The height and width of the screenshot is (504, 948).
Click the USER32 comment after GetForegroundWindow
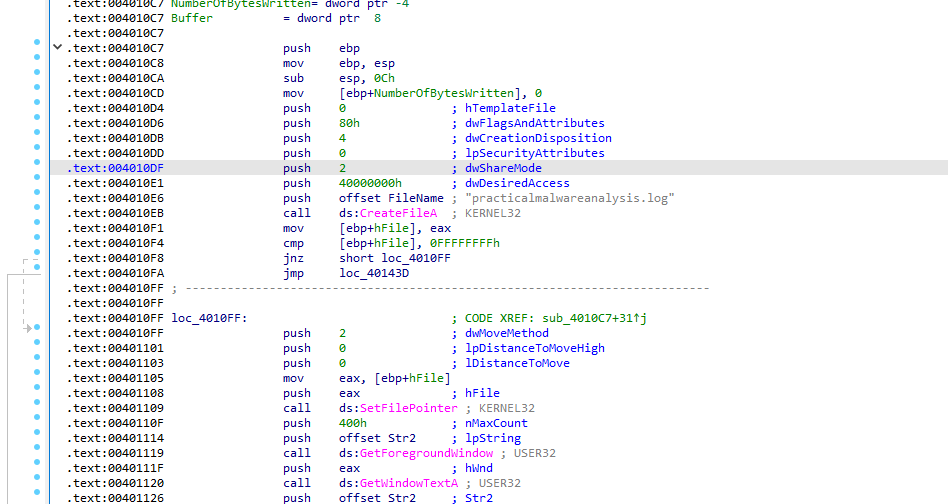click(534, 453)
